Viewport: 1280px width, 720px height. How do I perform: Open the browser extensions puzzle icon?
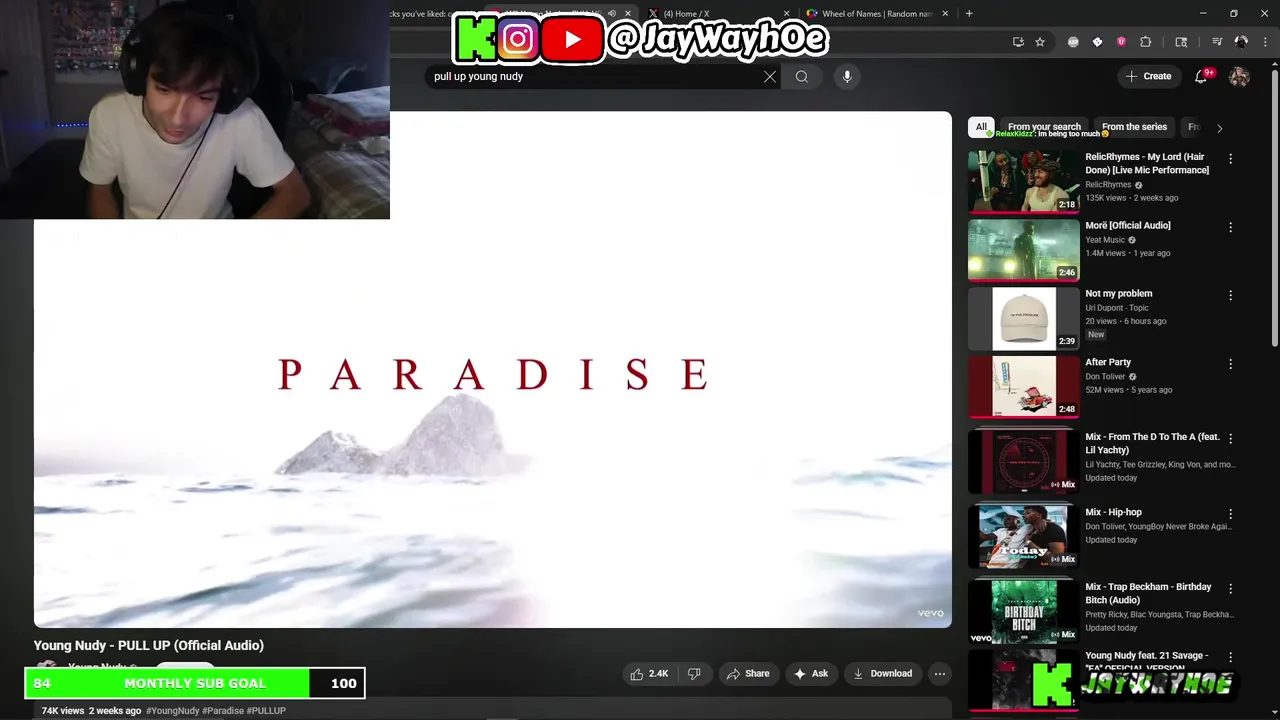pos(1146,42)
